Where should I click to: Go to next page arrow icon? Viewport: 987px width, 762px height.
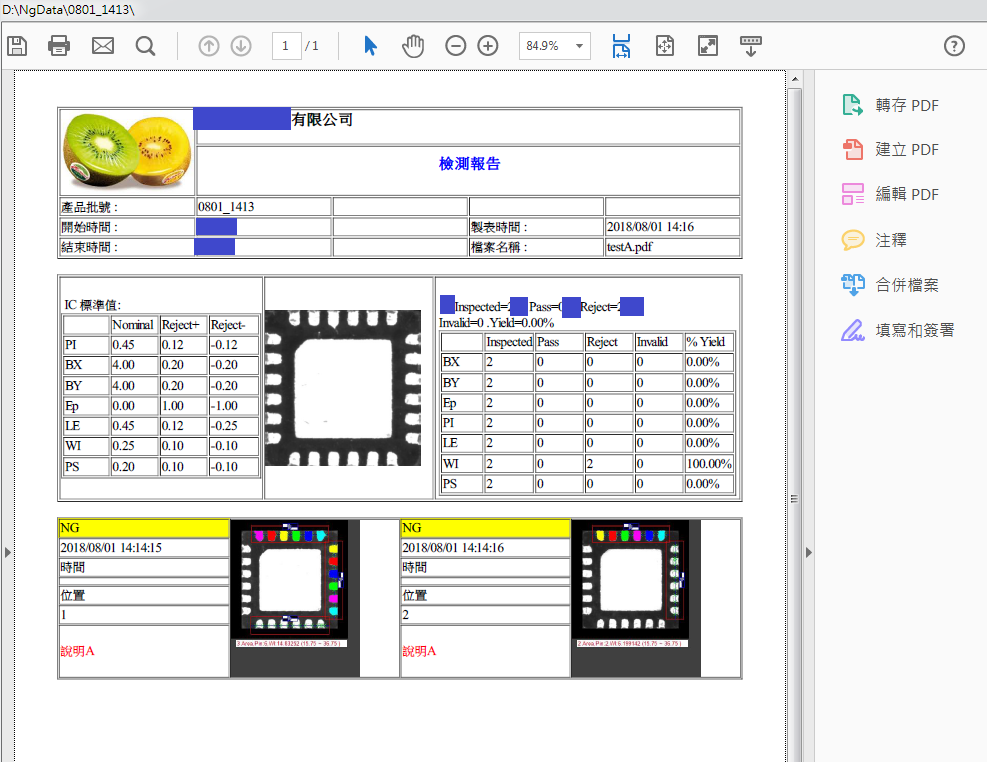[241, 46]
